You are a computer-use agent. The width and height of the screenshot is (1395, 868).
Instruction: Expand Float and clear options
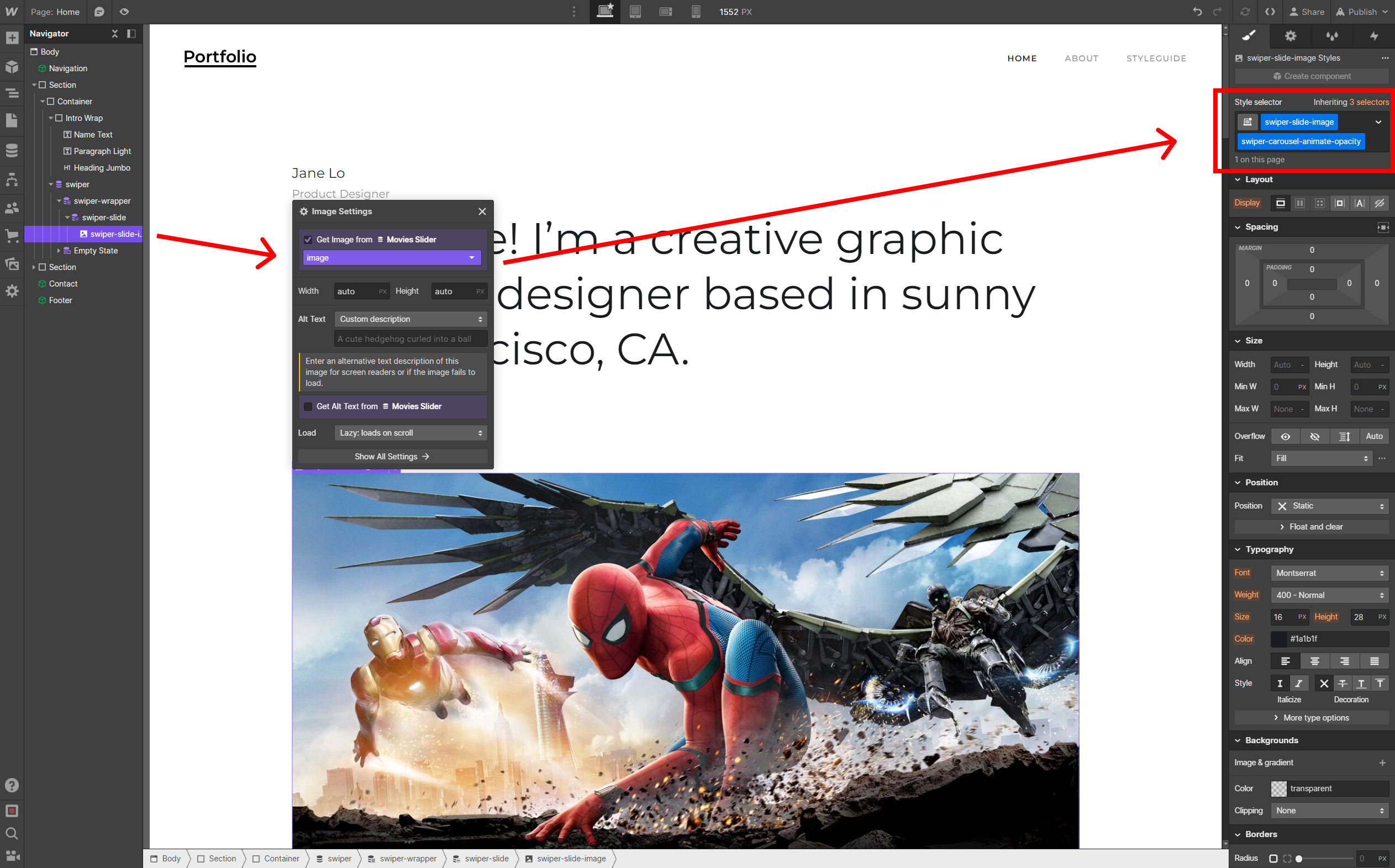click(x=1312, y=527)
